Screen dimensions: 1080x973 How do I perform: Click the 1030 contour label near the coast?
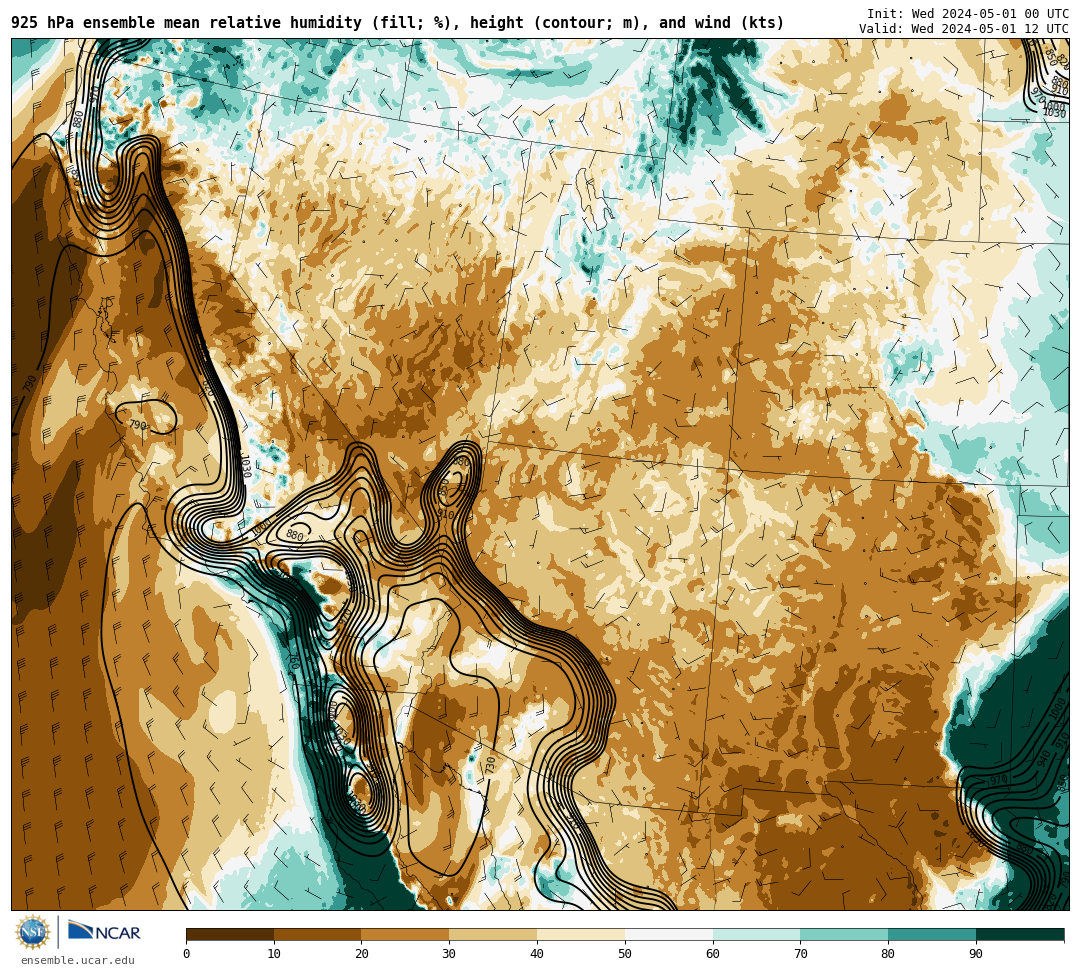245,465
